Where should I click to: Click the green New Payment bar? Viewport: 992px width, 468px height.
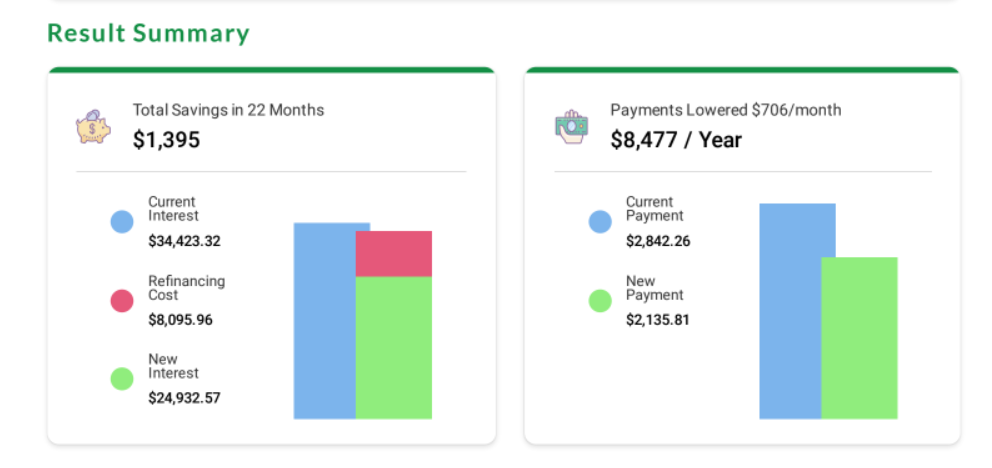click(x=859, y=338)
